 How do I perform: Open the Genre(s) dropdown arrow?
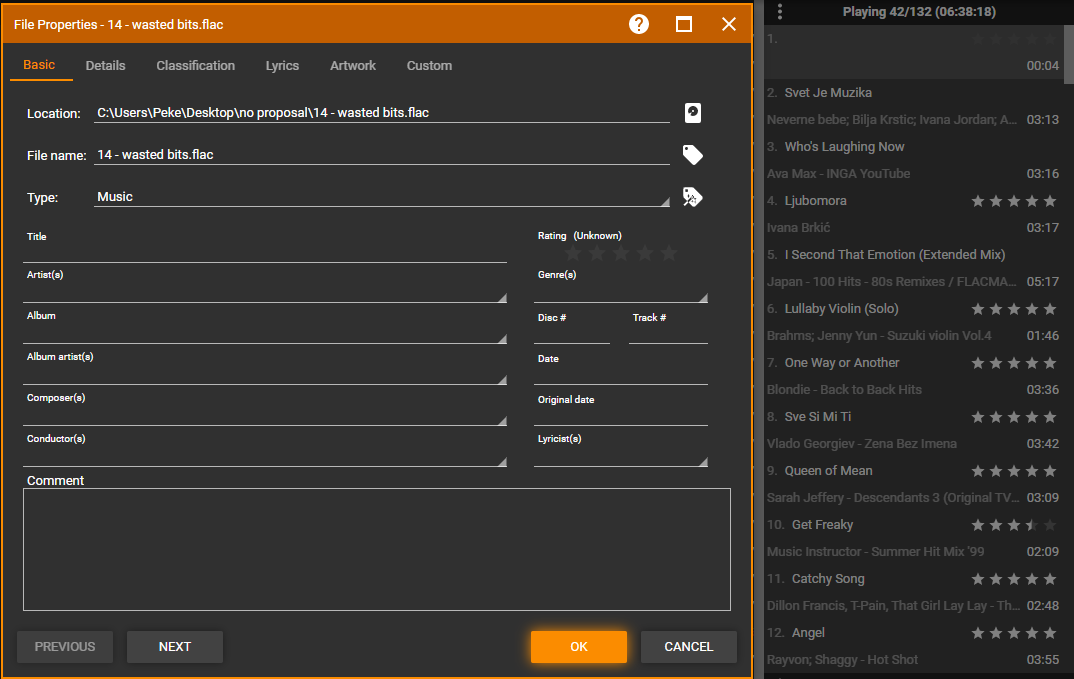click(x=703, y=297)
